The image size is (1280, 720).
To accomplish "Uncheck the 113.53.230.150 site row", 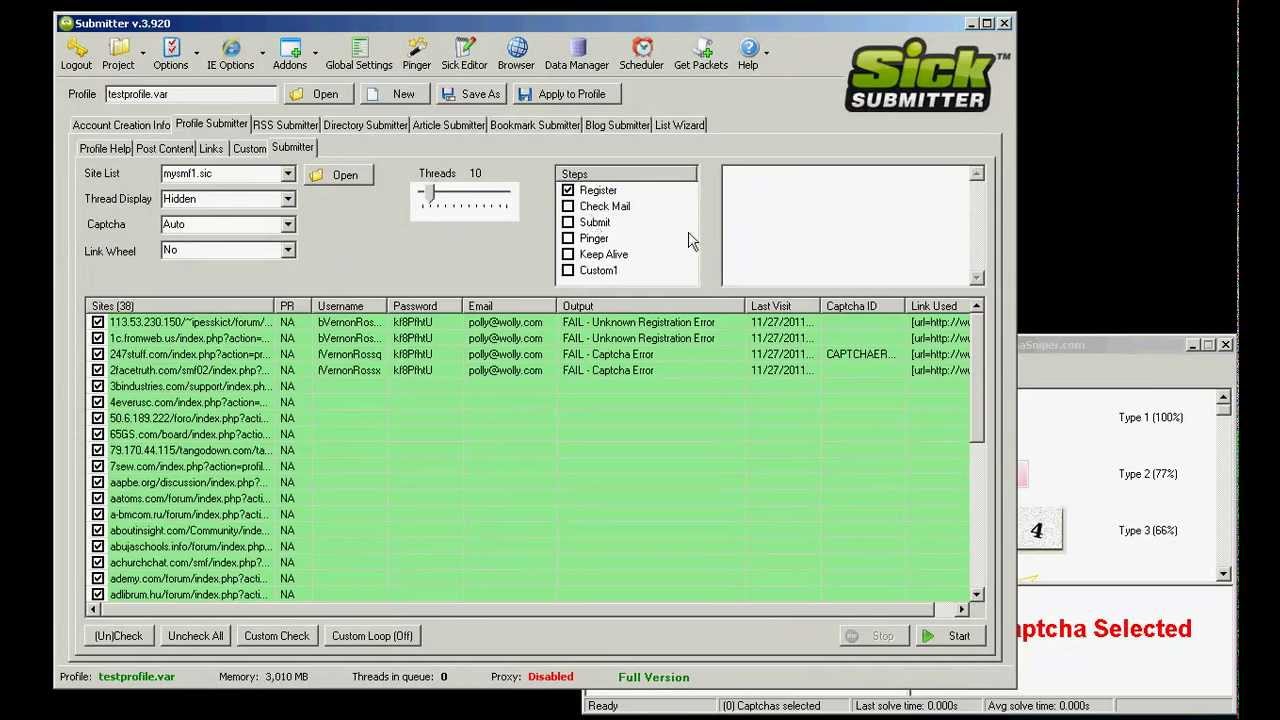I will (97, 322).
